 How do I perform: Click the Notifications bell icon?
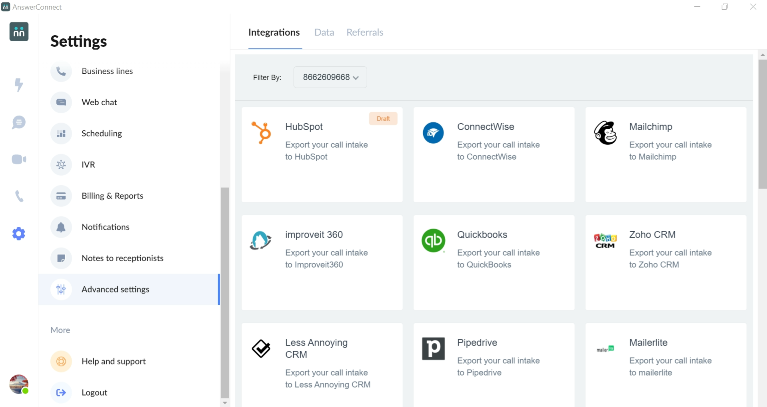[61, 227]
